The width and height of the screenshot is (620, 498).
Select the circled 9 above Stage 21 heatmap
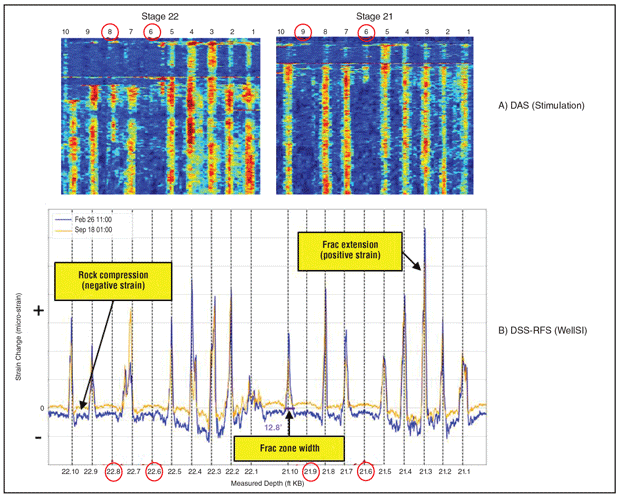(305, 32)
